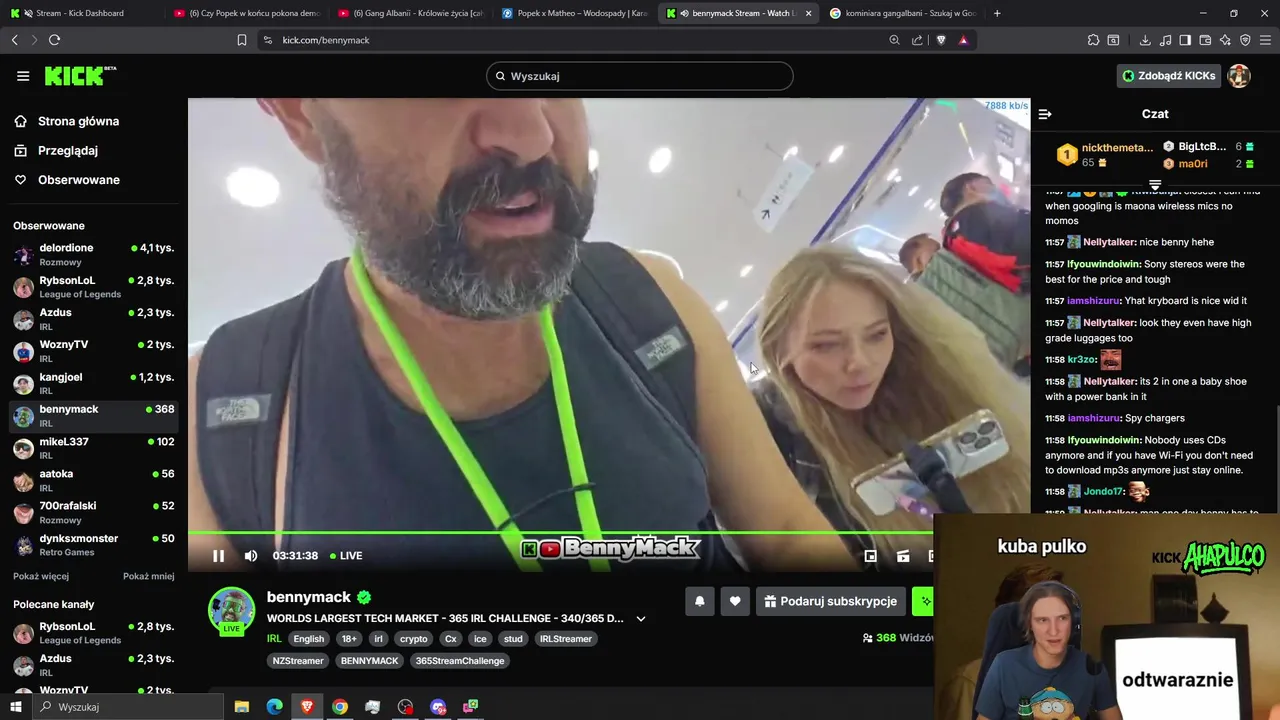
Task: Expand followed list with Pokaż więcej
Action: click(41, 576)
